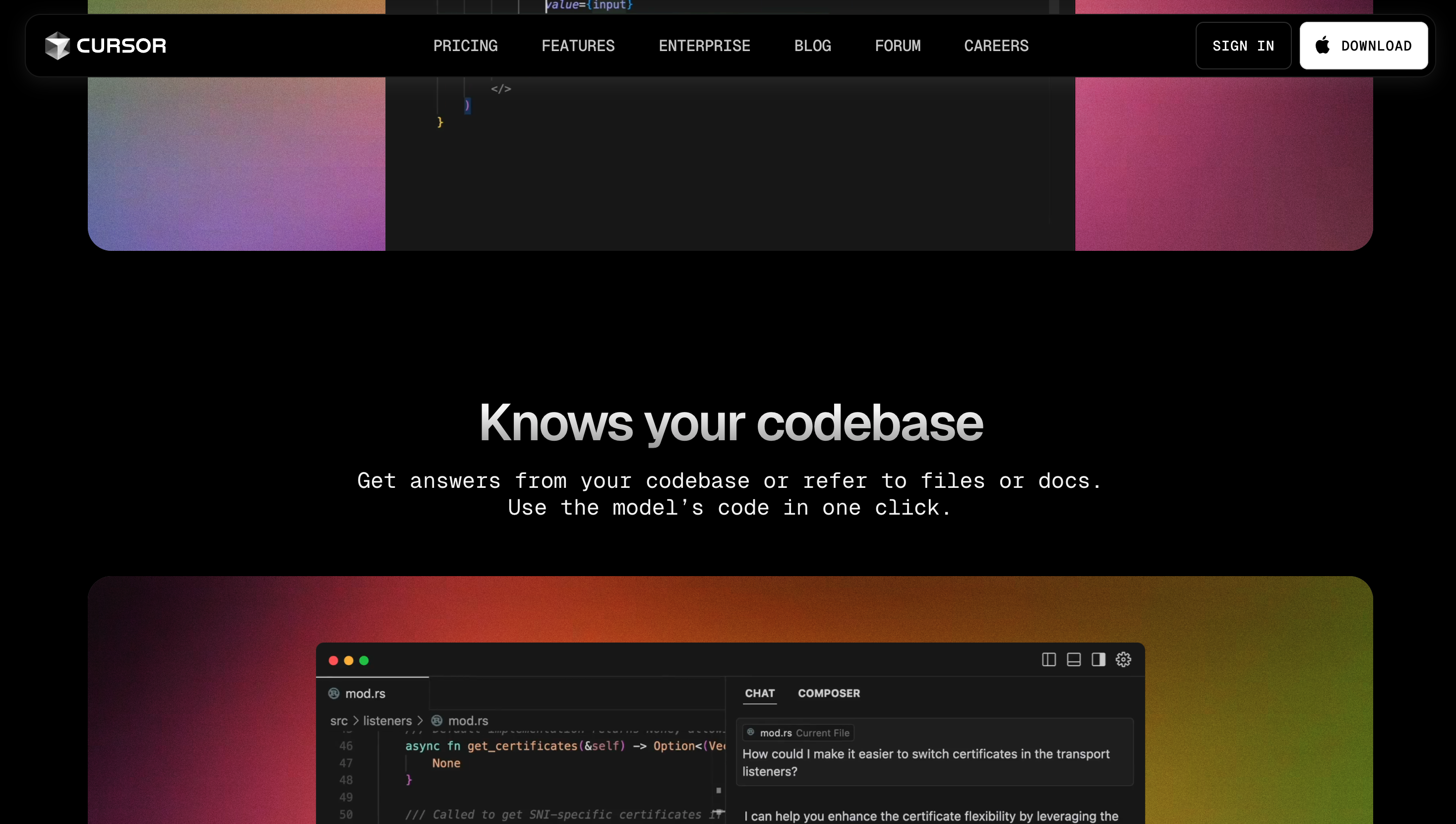Click the Sign In button

pyautogui.click(x=1243, y=46)
